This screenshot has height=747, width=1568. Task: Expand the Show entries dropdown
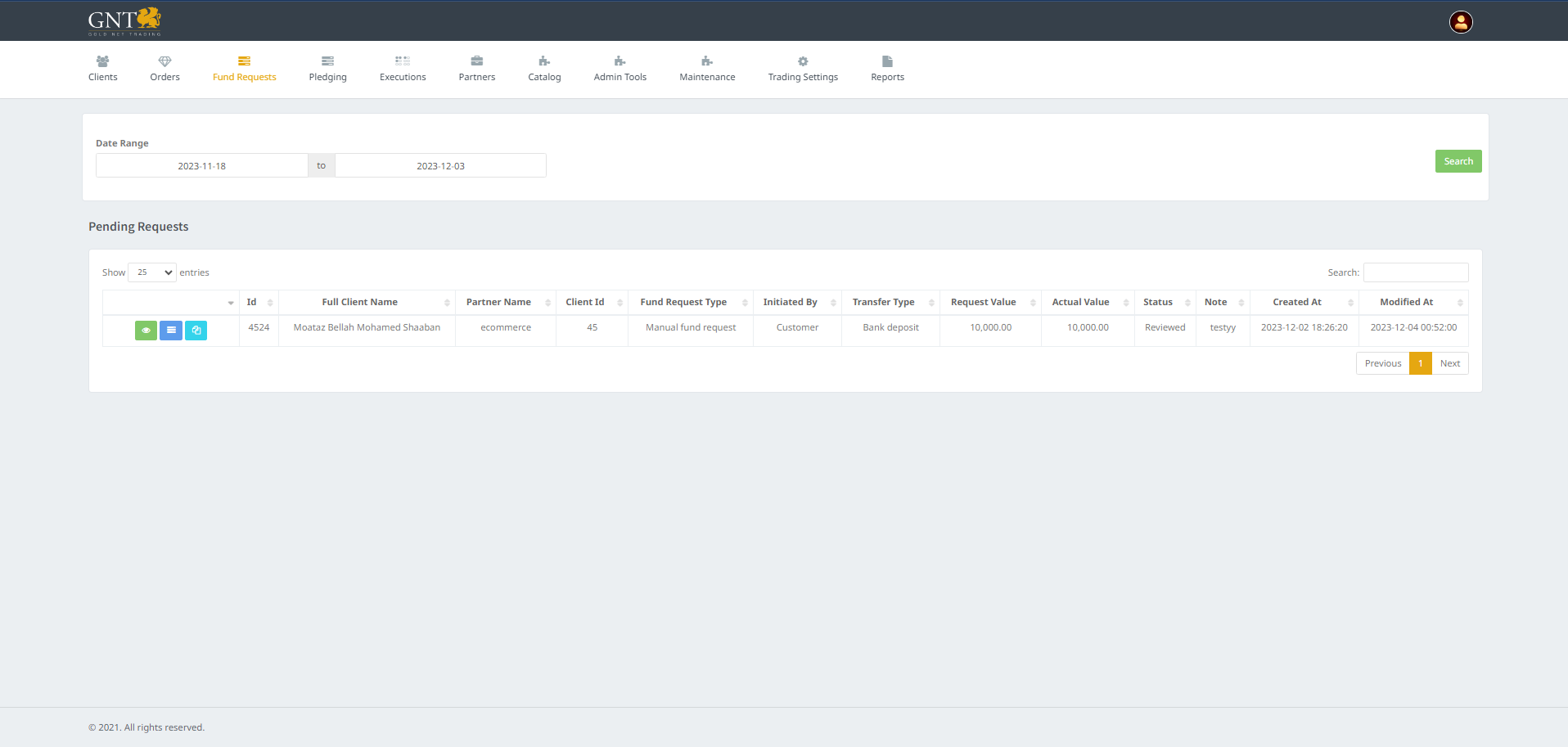click(152, 272)
